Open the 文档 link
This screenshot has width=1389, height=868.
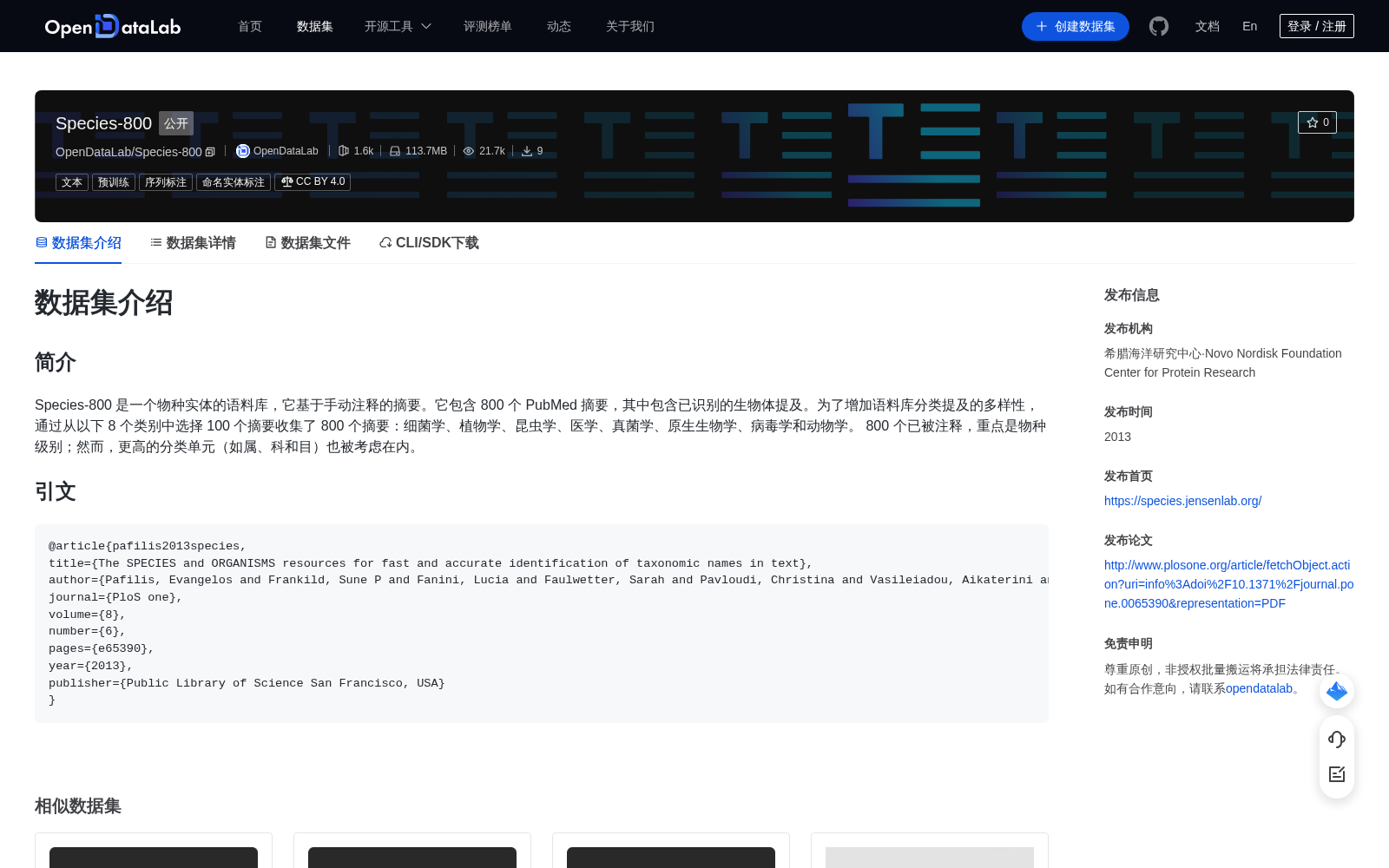(1208, 26)
